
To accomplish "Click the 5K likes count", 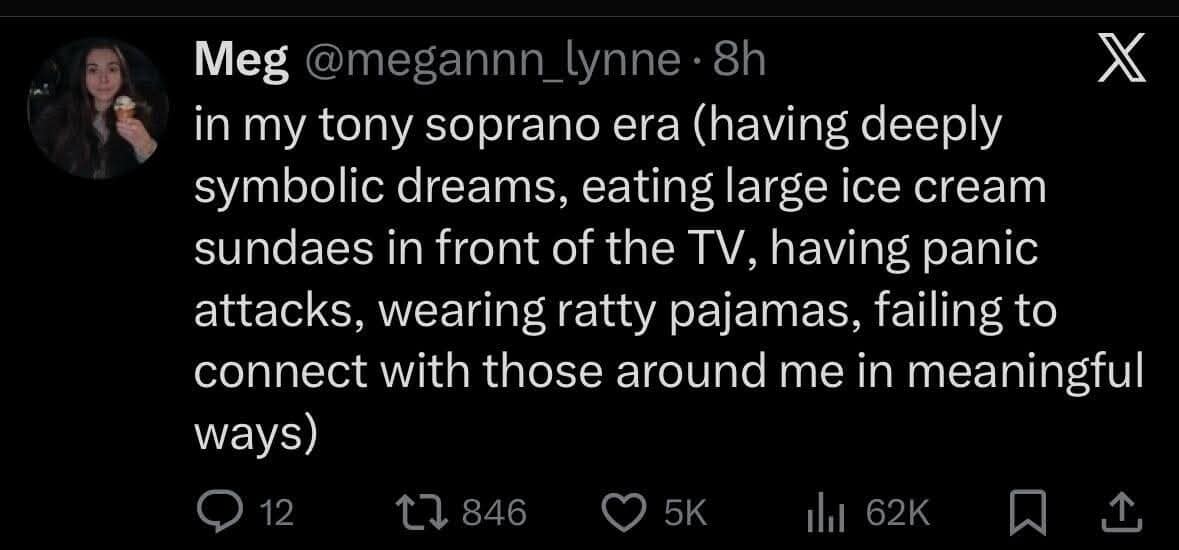I will coord(685,514).
